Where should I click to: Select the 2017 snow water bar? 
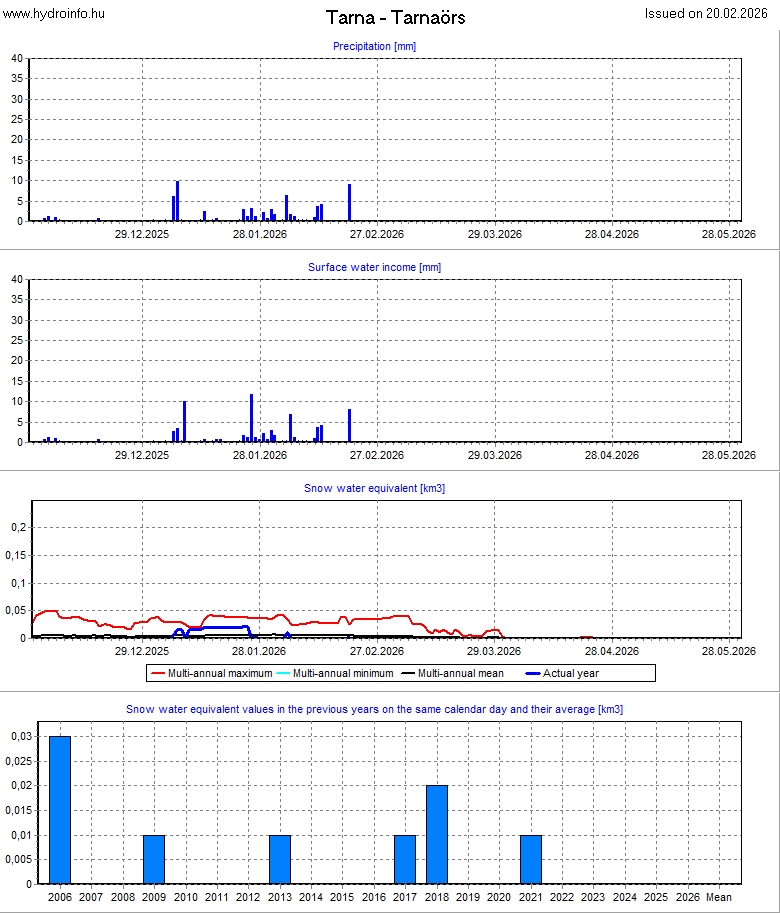[405, 859]
